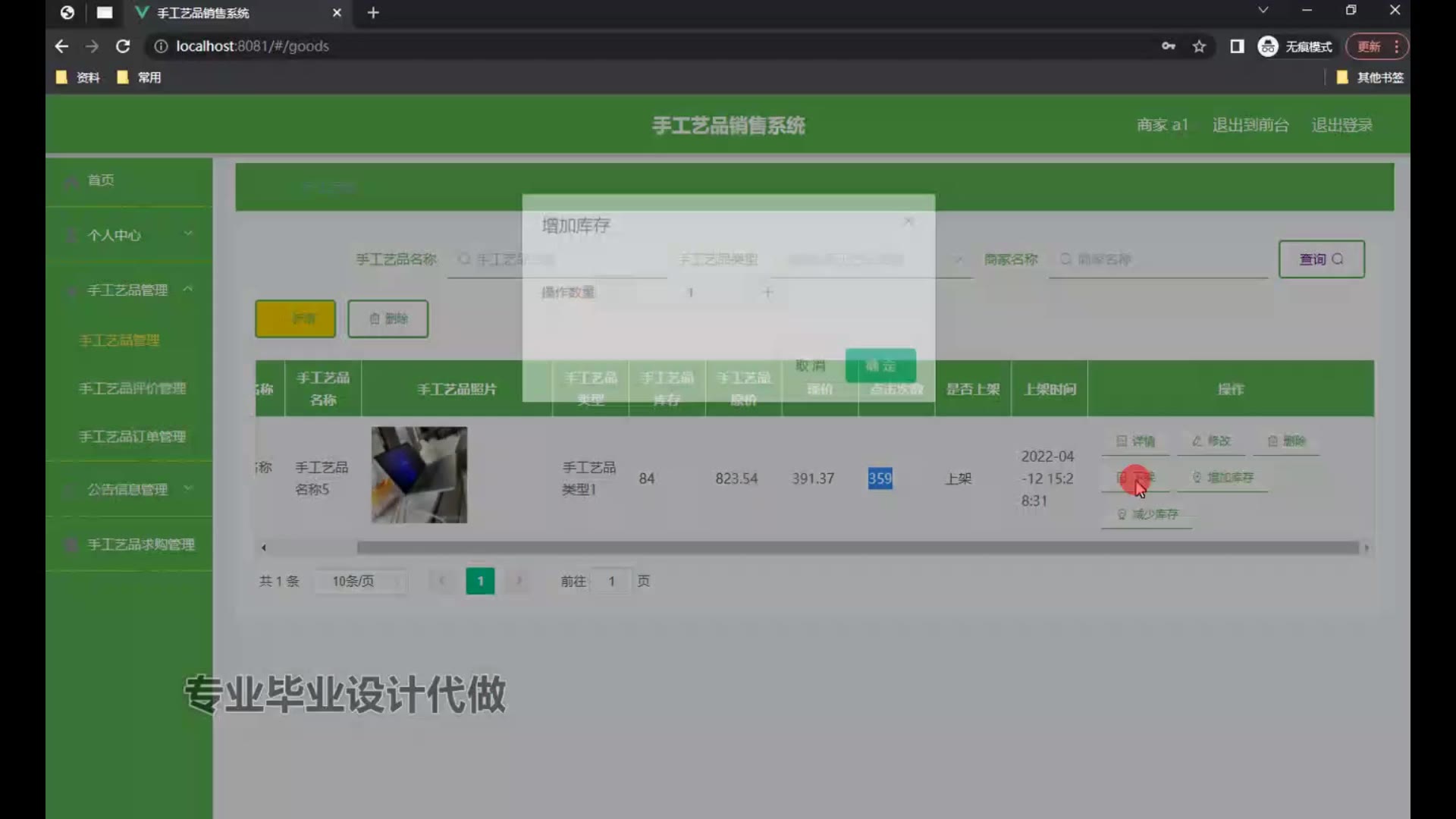The image size is (1456, 819).
Task: Open the 其他书签 bookmarks folder
Action: click(1370, 77)
